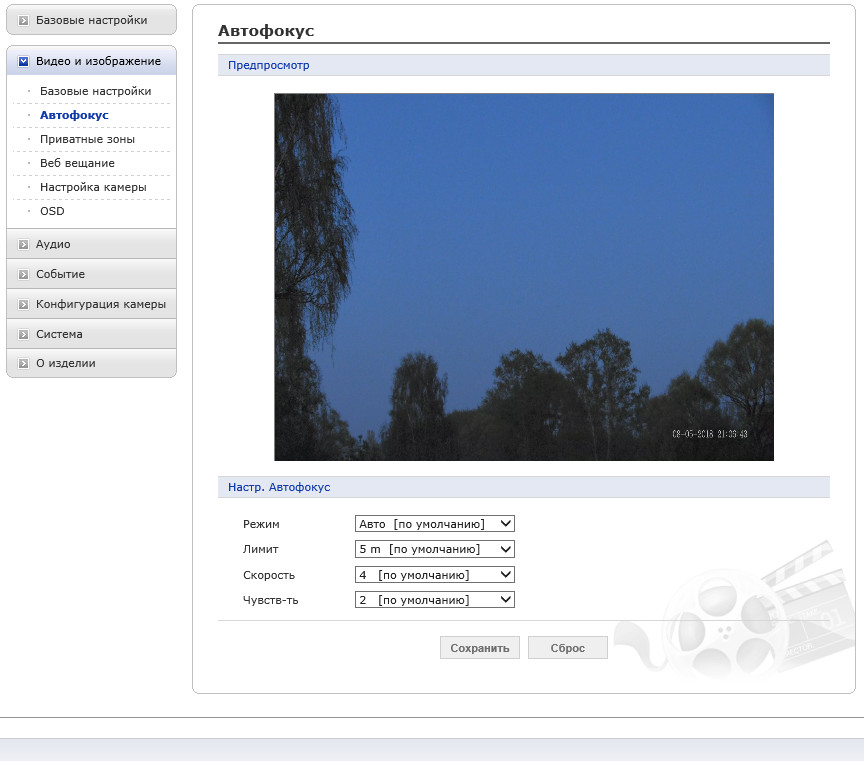Open the Режим dropdown
Screen dimensions: 864x761
435,524
